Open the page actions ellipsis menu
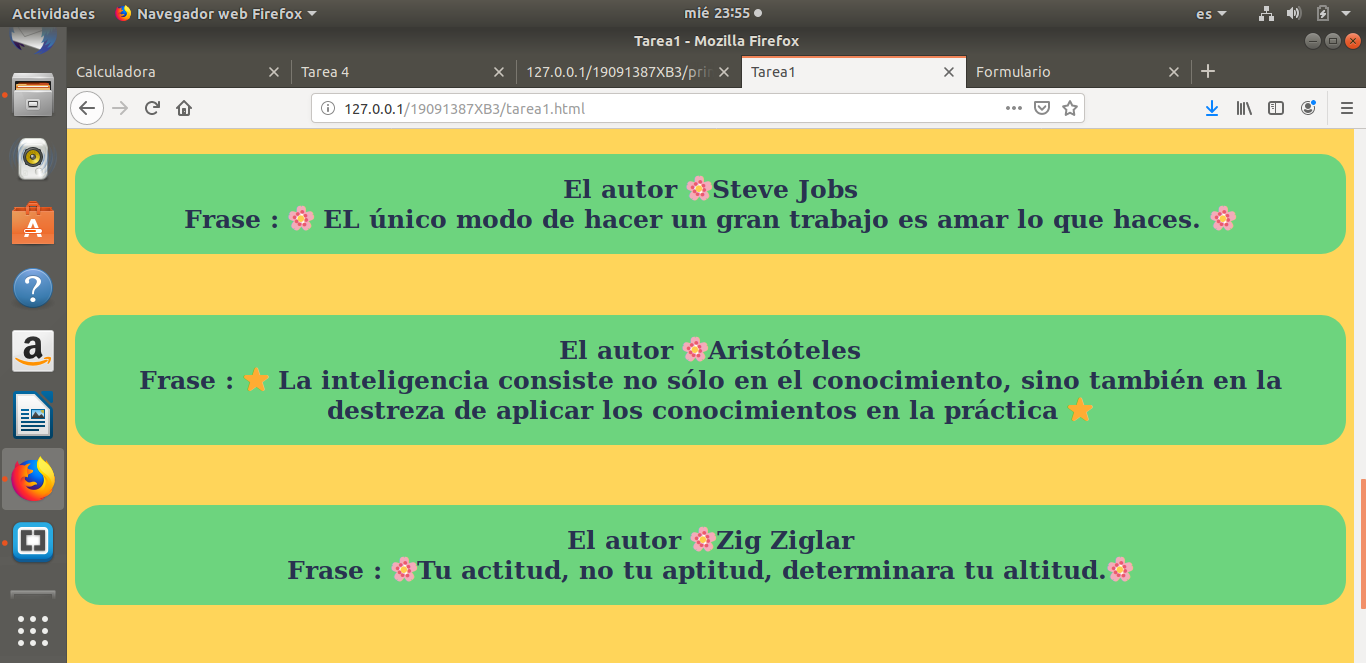Image resolution: width=1366 pixels, height=663 pixels. [1014, 108]
